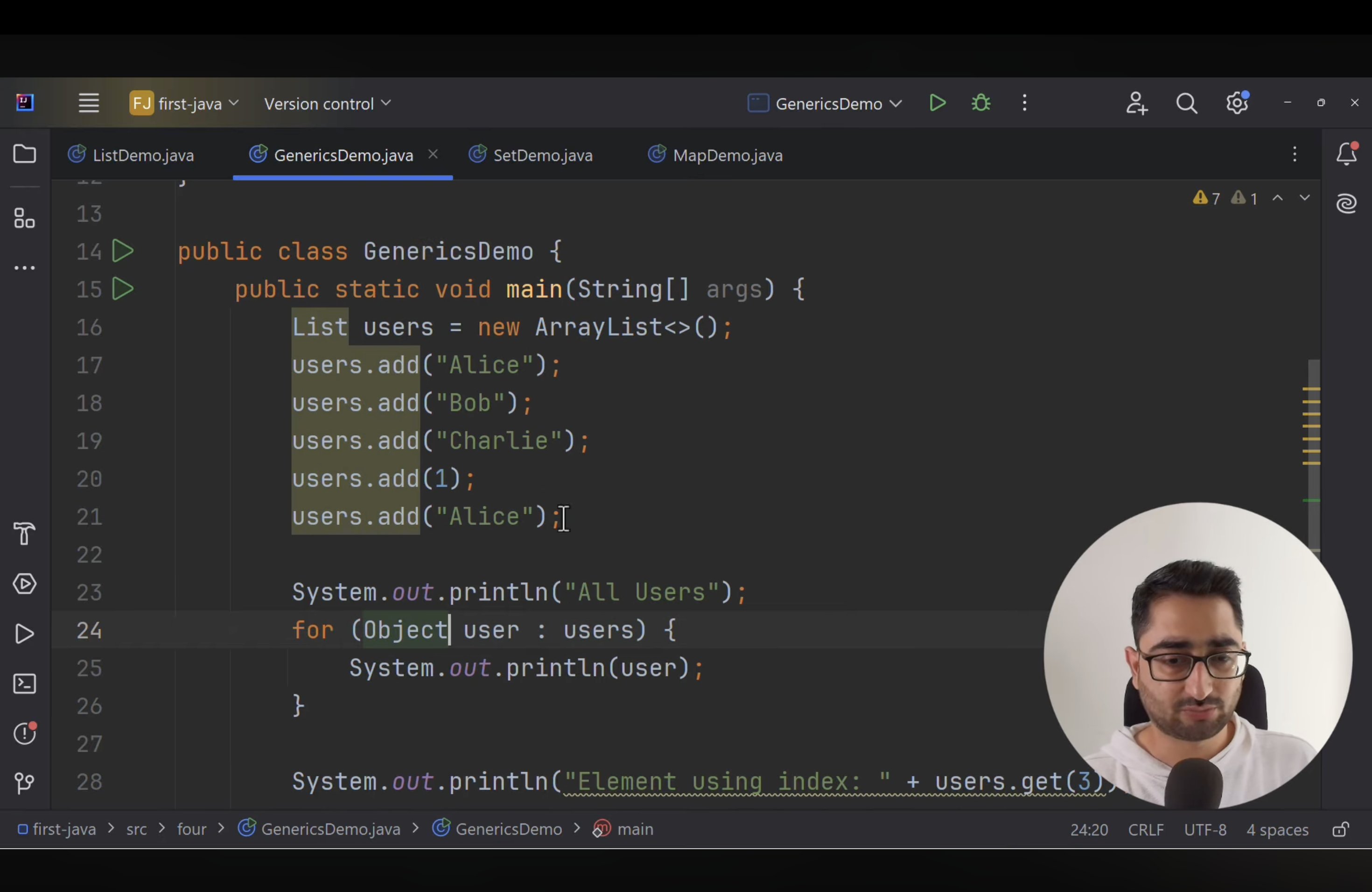
Task: Run GenericsDemo with the green play button
Action: (x=938, y=104)
